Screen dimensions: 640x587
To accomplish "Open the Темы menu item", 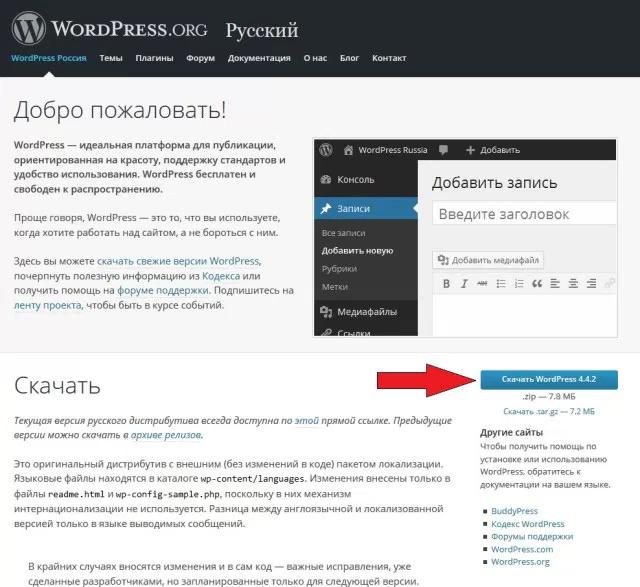I will click(x=111, y=58).
